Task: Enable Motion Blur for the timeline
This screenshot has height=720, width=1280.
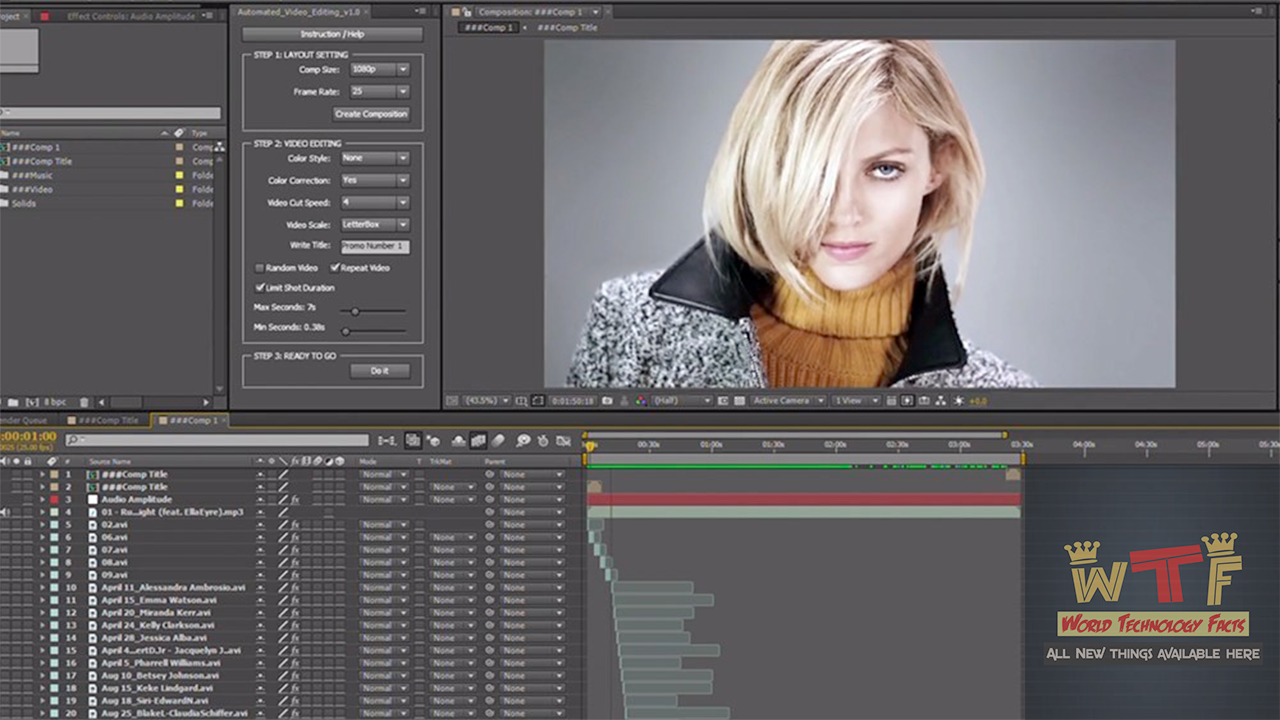Action: (x=479, y=440)
